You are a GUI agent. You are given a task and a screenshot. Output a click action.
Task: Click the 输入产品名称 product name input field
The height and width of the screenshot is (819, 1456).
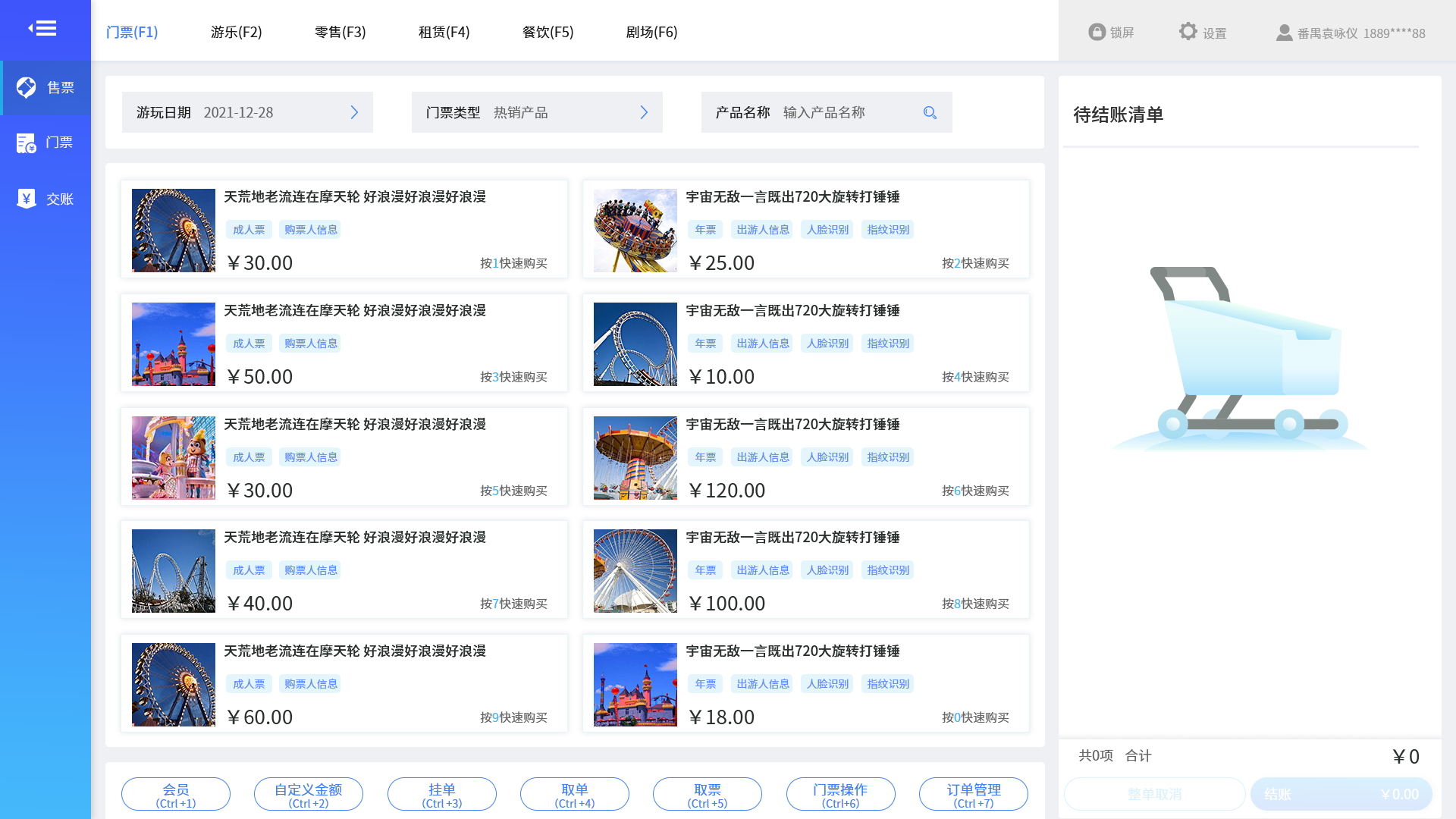pos(848,112)
